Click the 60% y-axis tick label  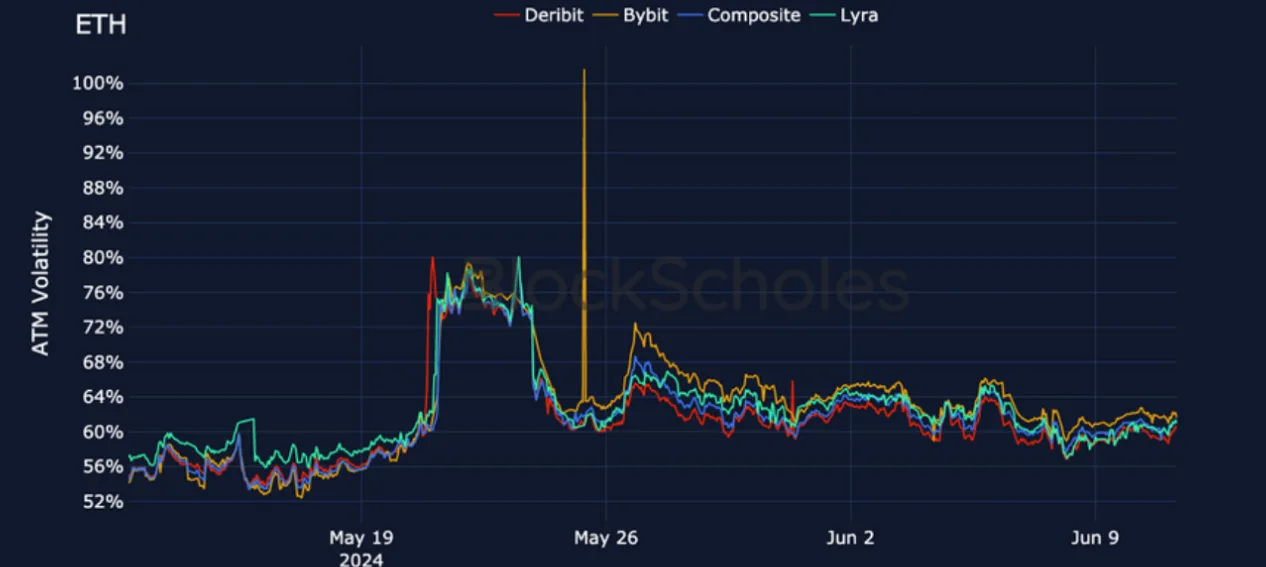click(x=102, y=432)
